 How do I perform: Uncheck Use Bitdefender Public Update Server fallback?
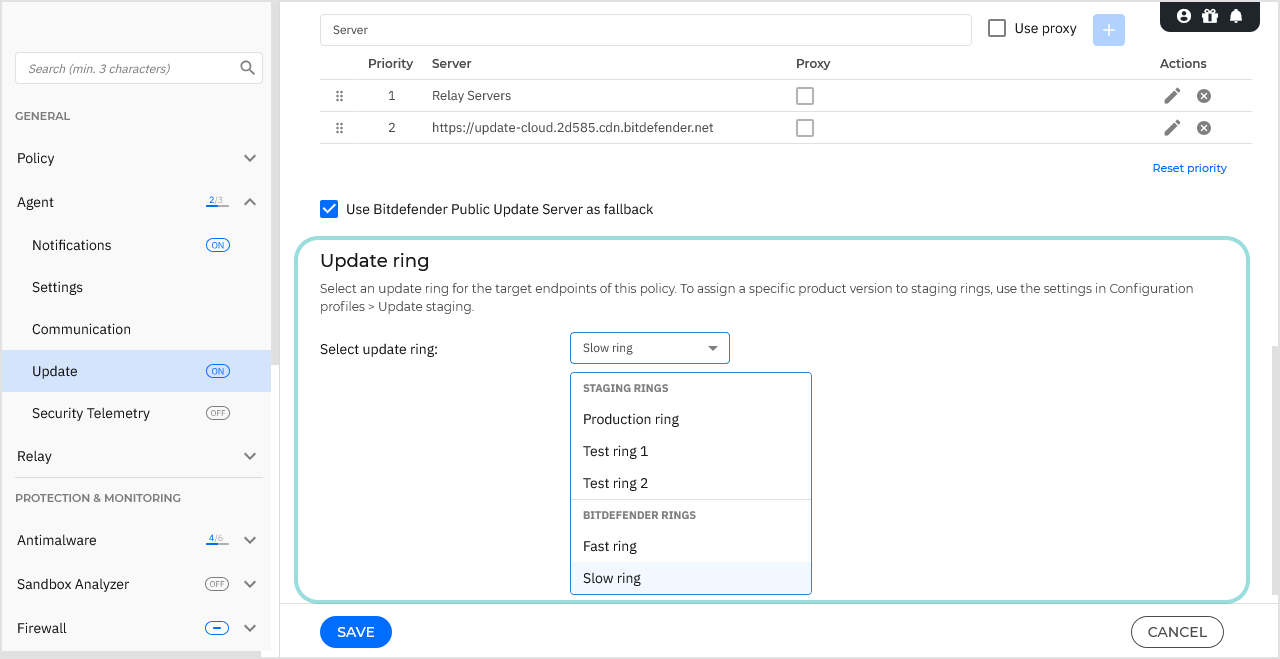click(x=329, y=209)
